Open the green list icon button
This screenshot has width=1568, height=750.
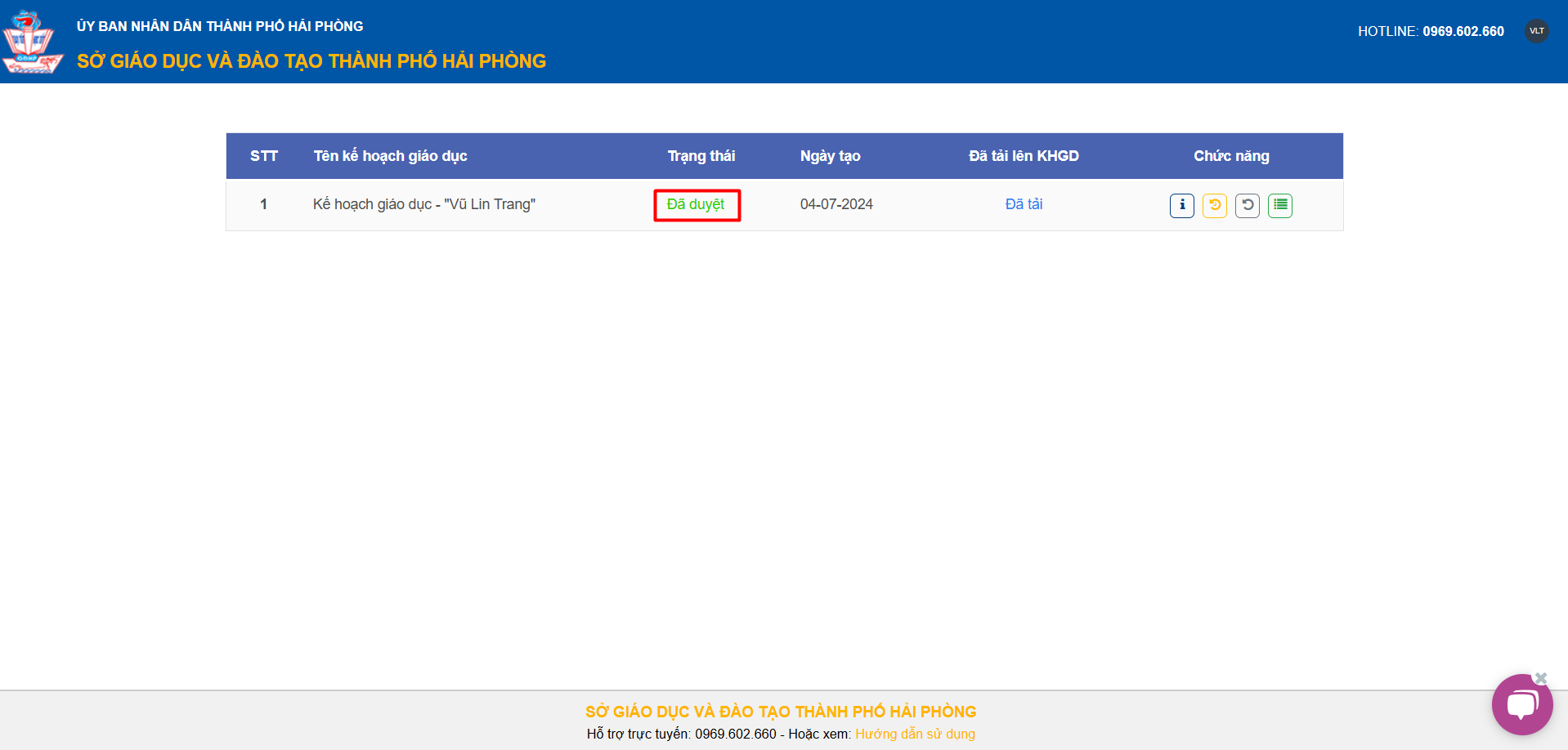pyautogui.click(x=1279, y=205)
